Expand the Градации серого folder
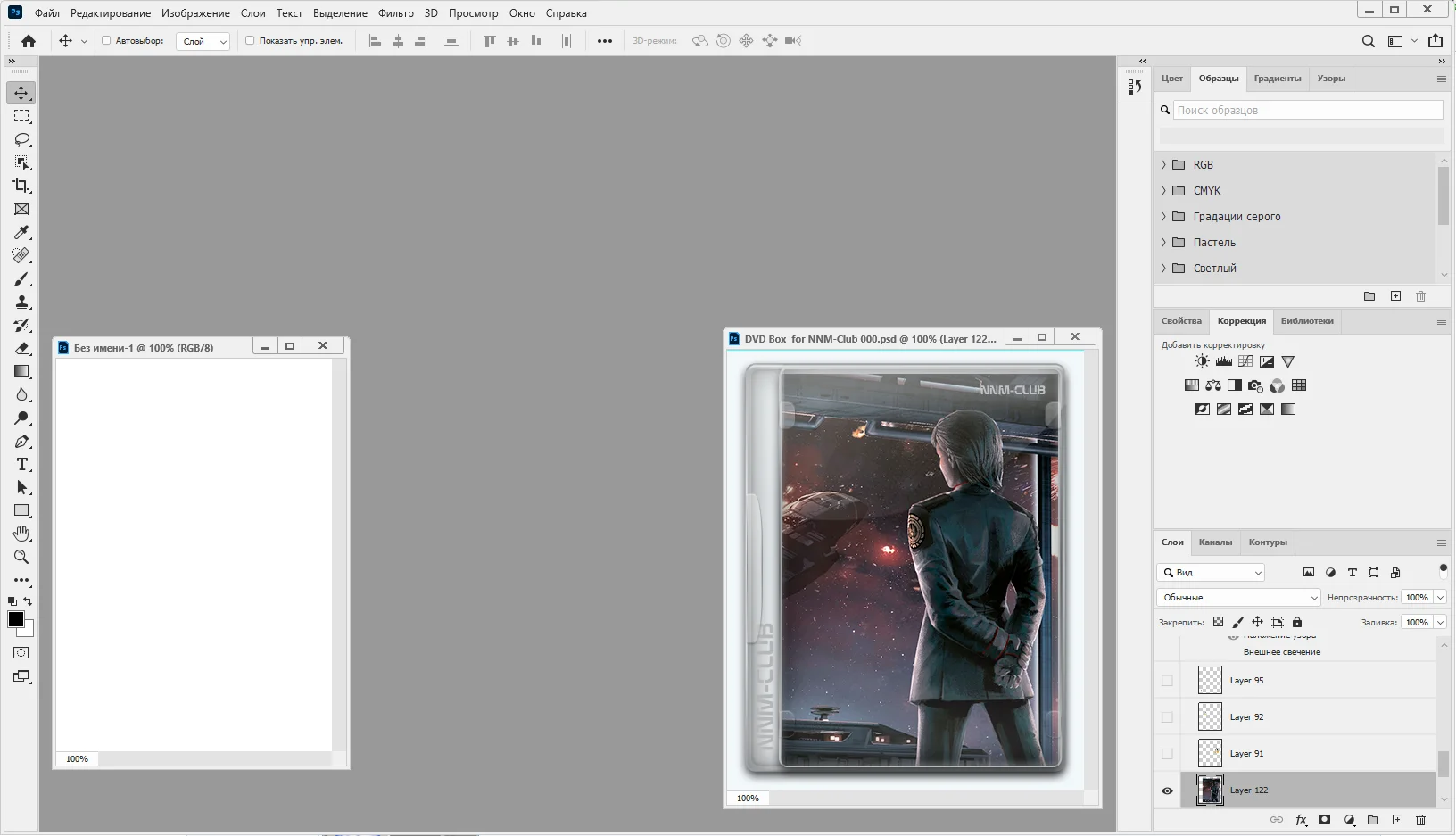 [x=1163, y=217]
